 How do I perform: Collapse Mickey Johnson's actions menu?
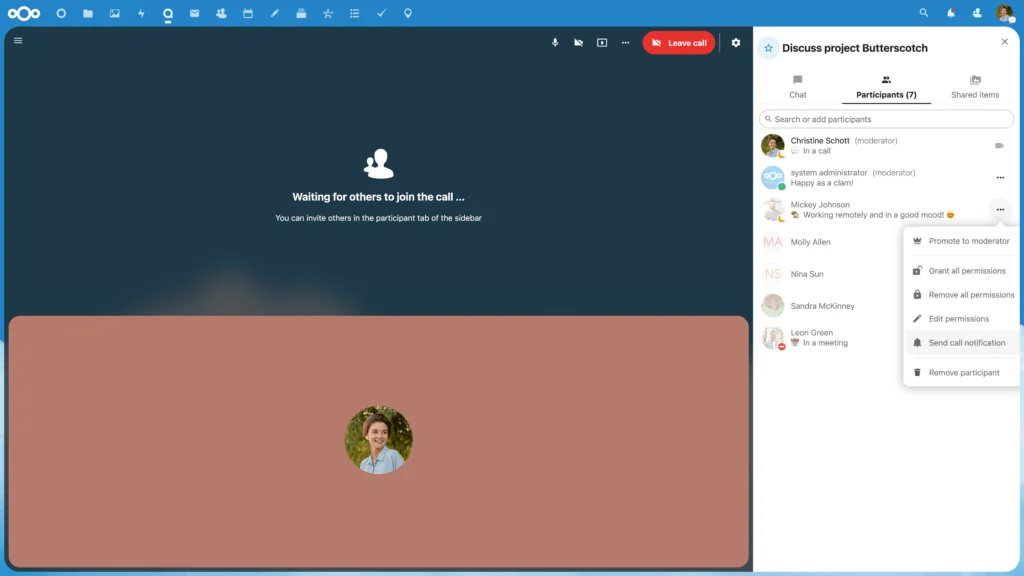[1000, 210]
